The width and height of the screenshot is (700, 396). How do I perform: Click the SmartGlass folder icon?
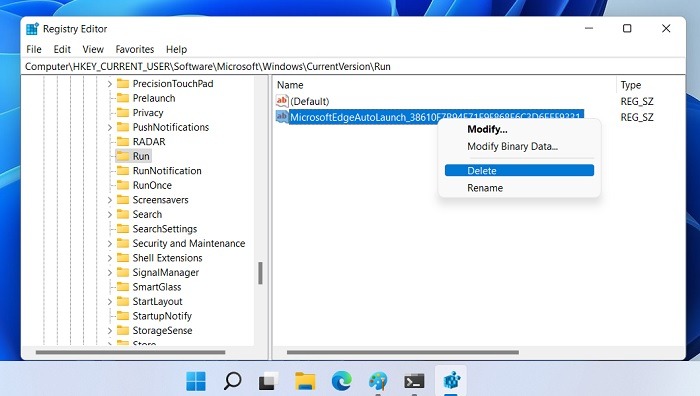pyautogui.click(x=123, y=287)
